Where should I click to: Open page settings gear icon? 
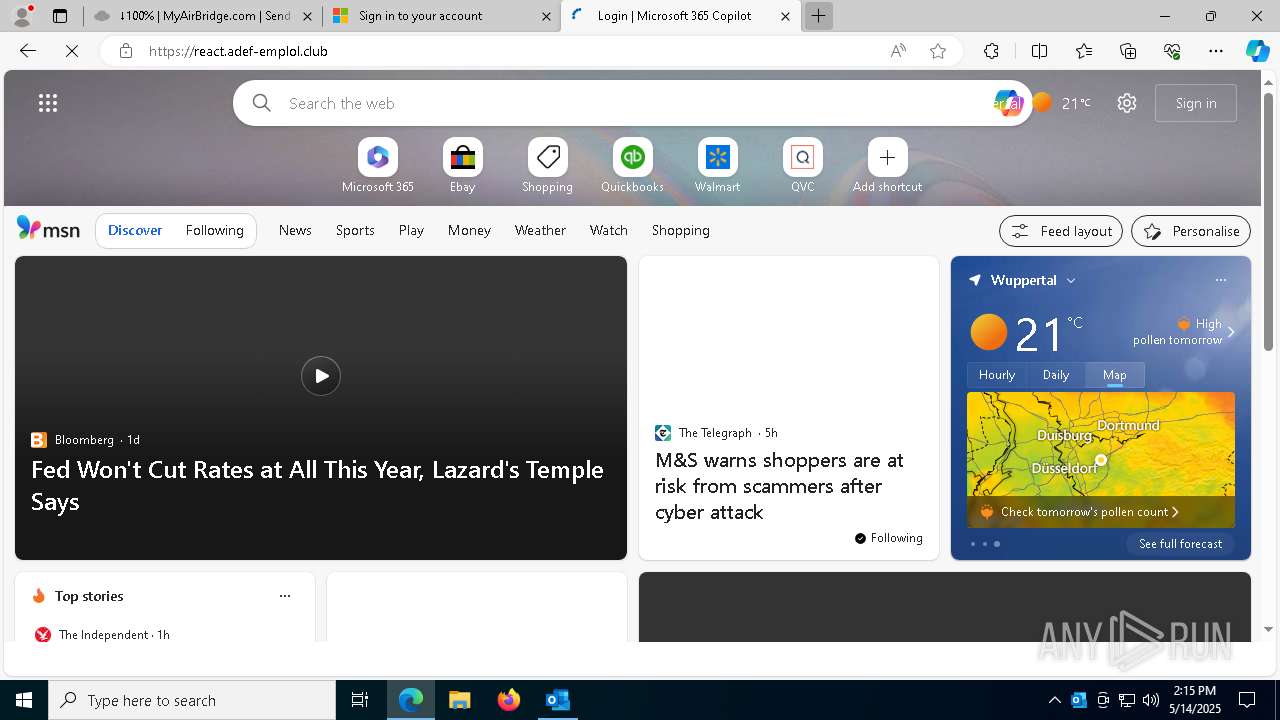pyautogui.click(x=1127, y=103)
